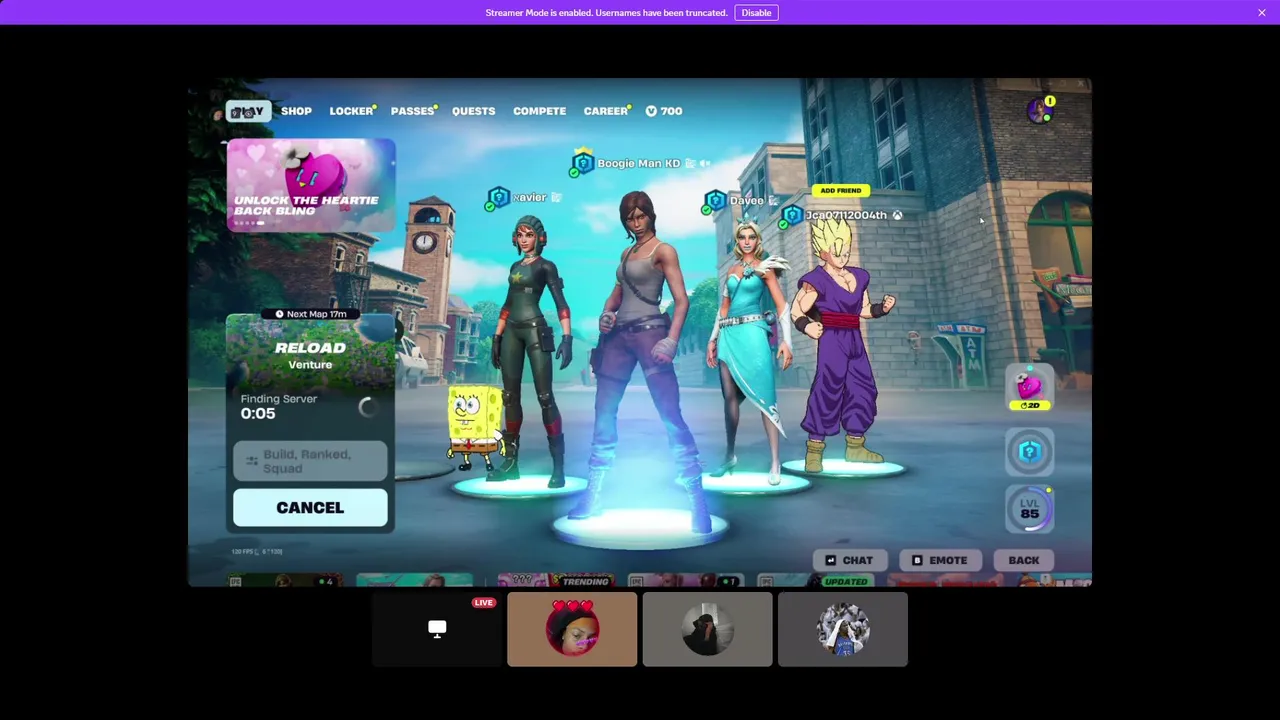
Task: Open the profile avatar menu in top right
Action: pyautogui.click(x=1041, y=109)
